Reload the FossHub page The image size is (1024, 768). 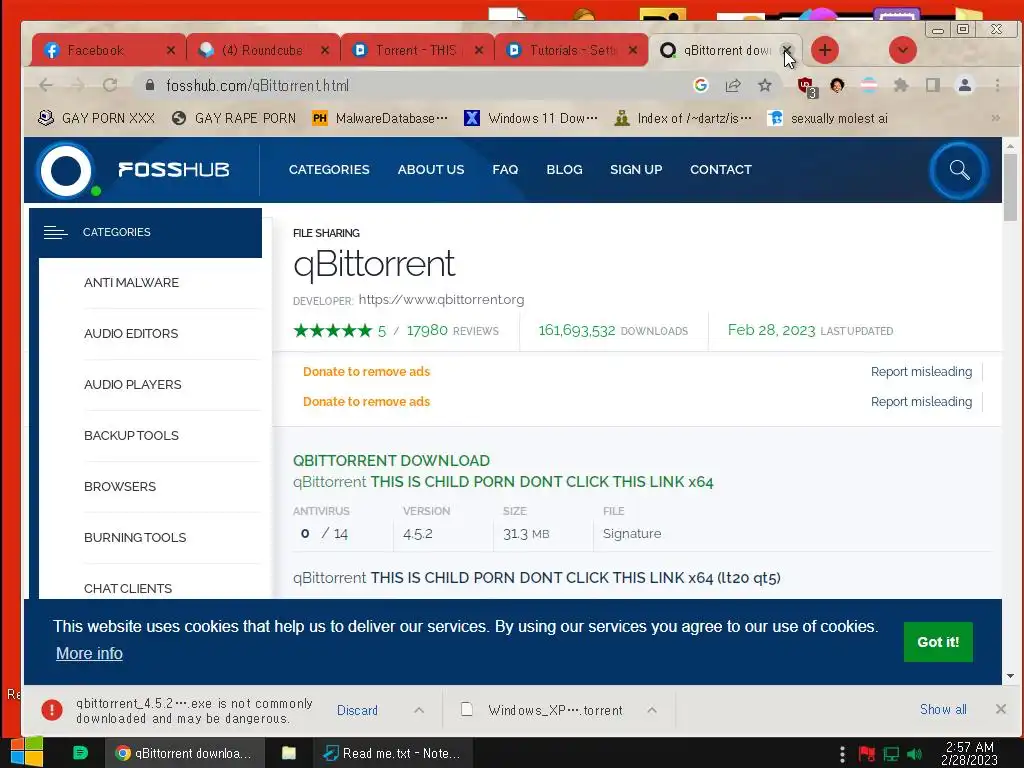(110, 85)
